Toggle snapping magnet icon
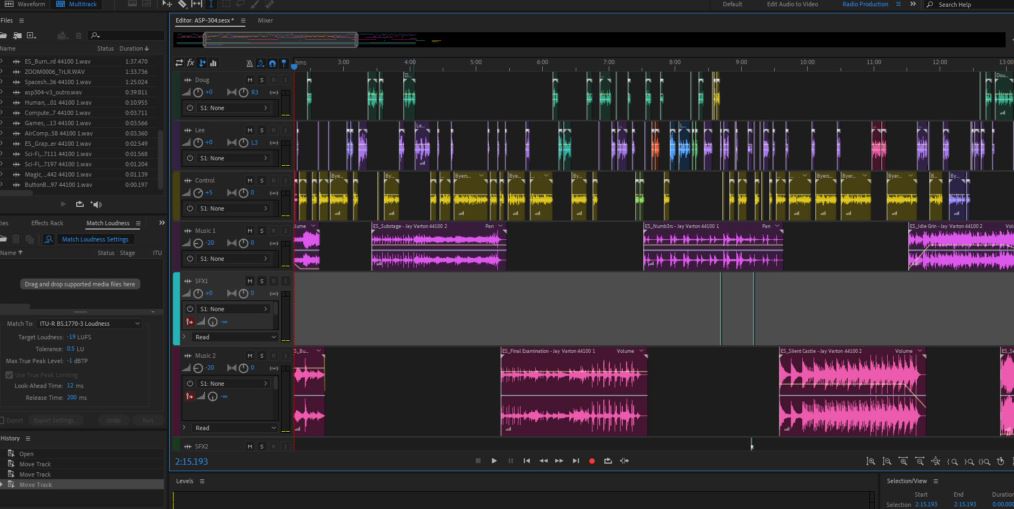This screenshot has width=1014, height=509. coord(272,63)
